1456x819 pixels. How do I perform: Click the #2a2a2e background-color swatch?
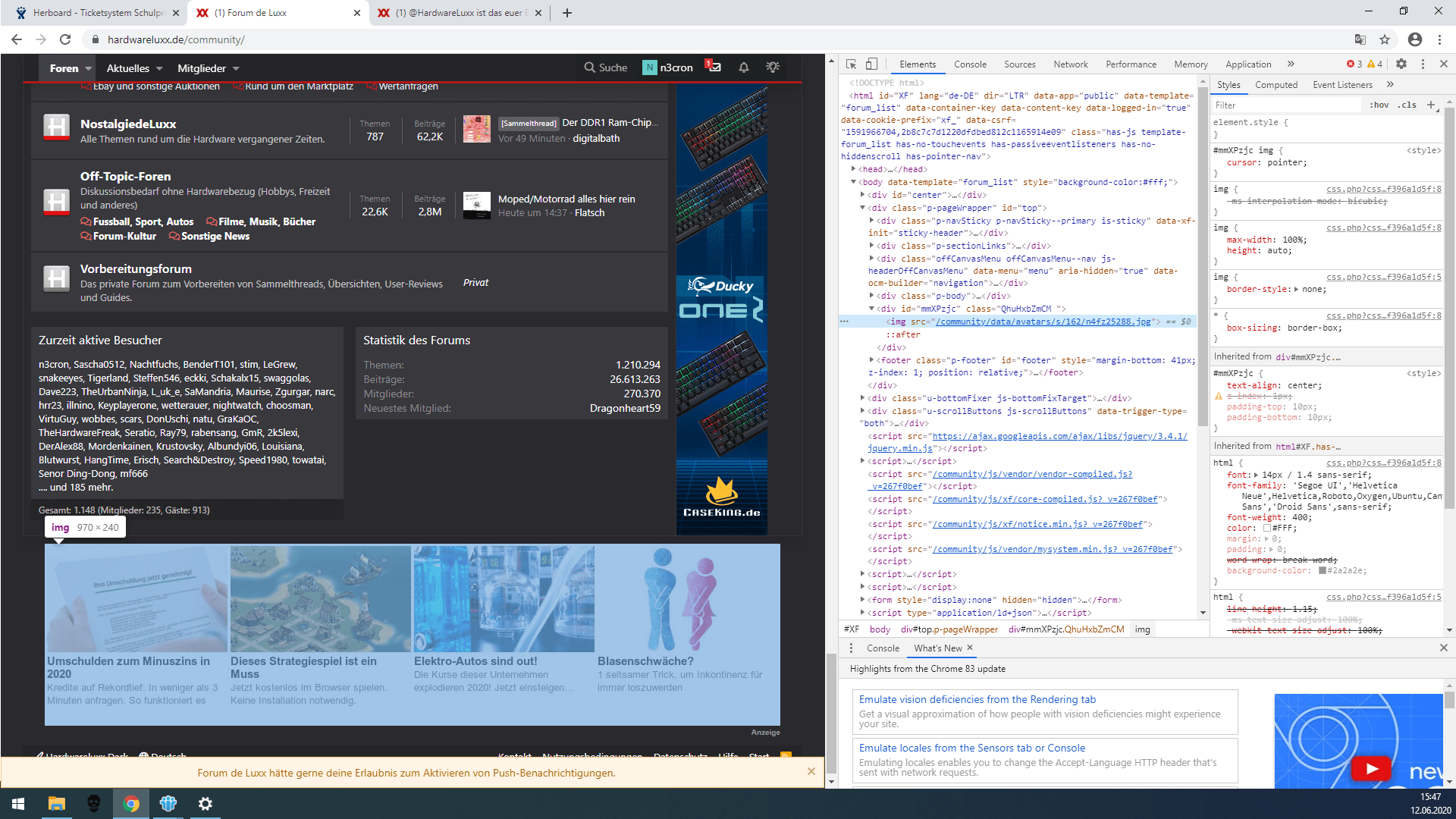(1323, 570)
